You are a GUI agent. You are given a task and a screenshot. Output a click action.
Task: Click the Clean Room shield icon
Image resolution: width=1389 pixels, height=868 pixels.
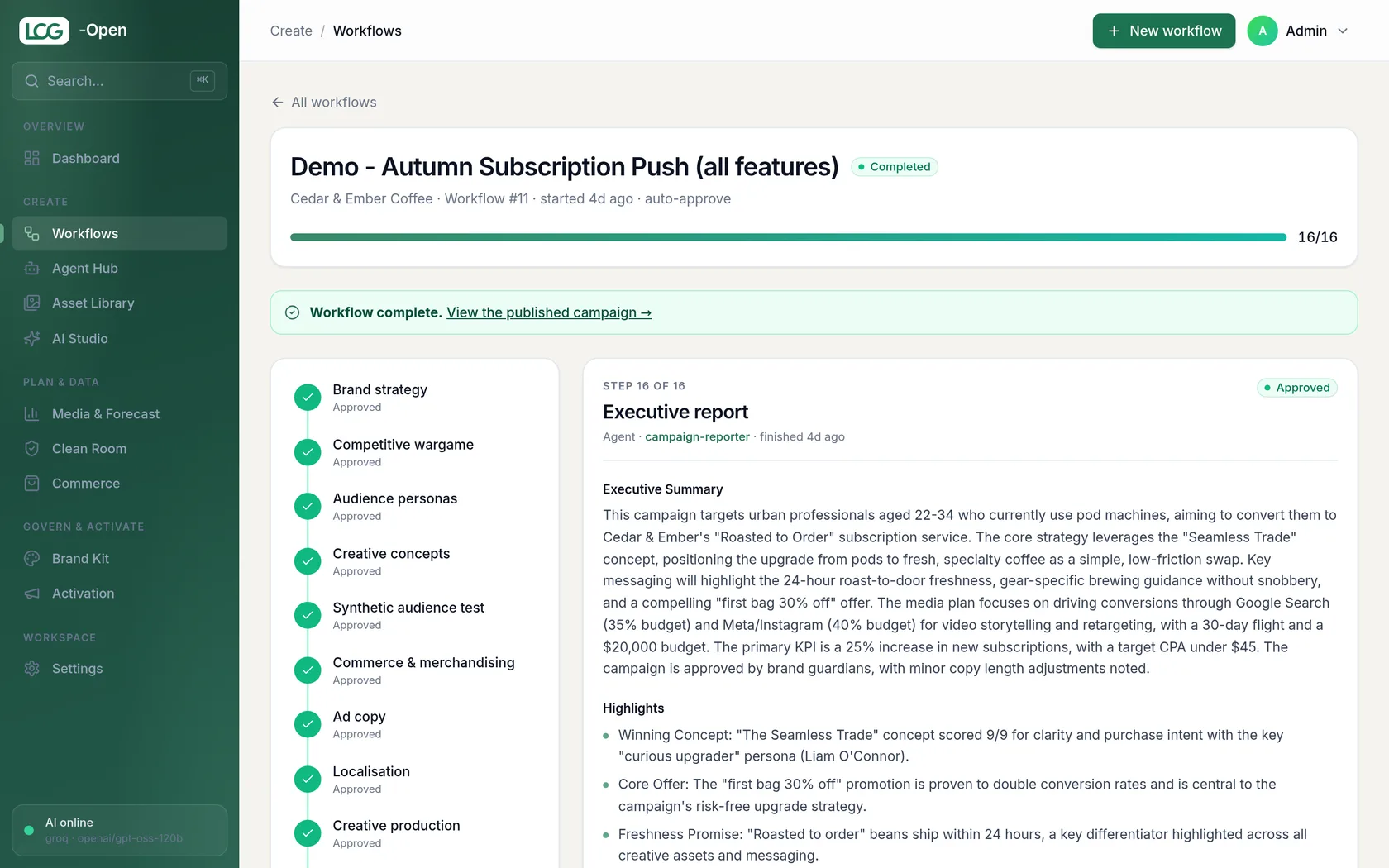[32, 449]
